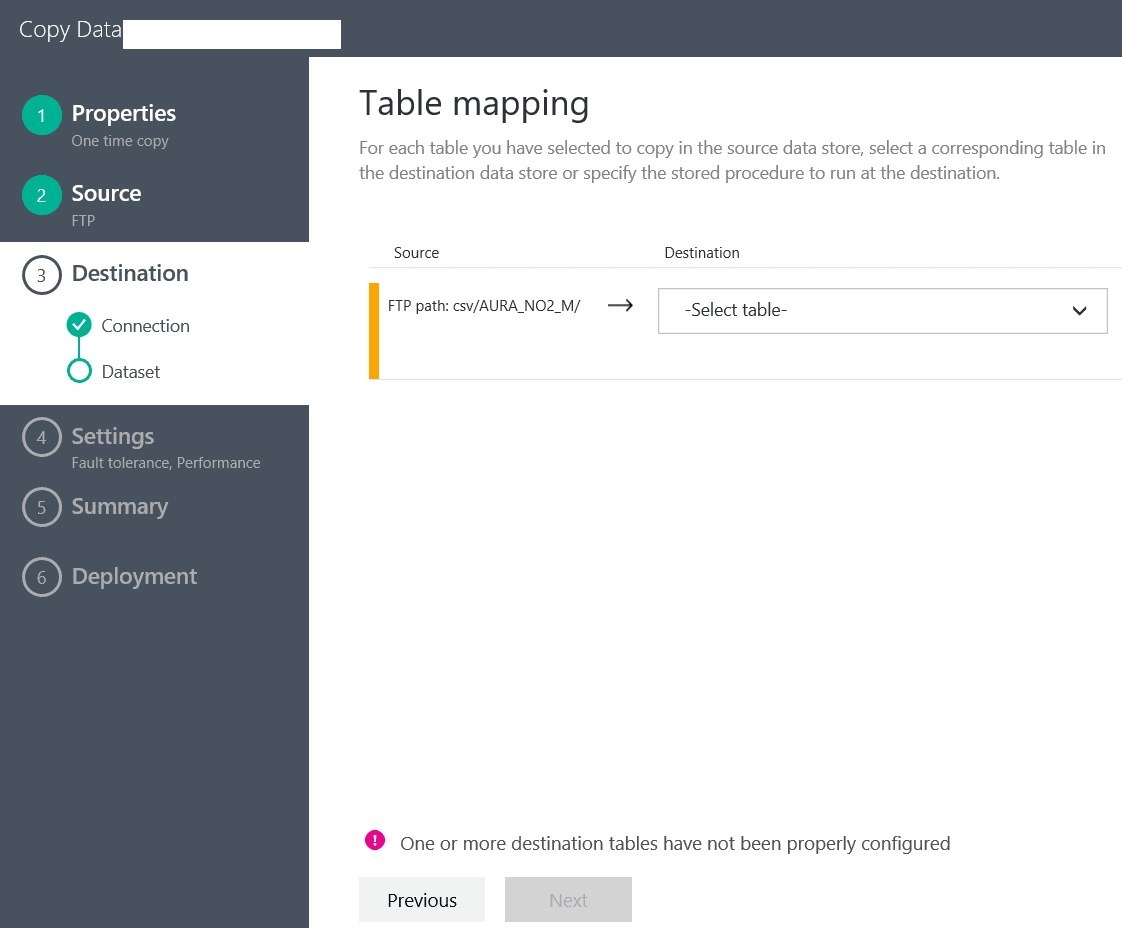The image size is (1122, 928).
Task: Click the destination tables not configured message
Action: (x=675, y=844)
